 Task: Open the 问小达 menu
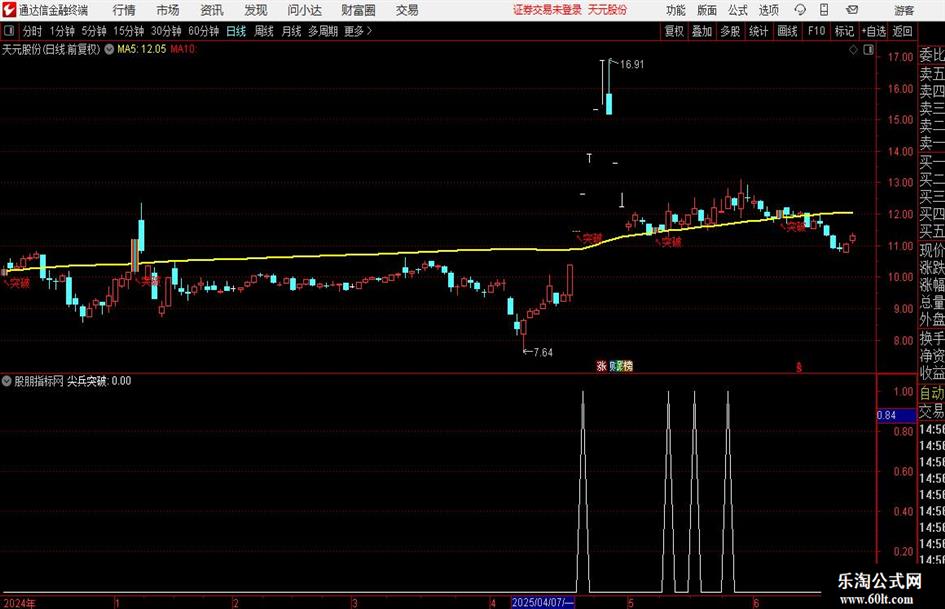click(x=304, y=10)
